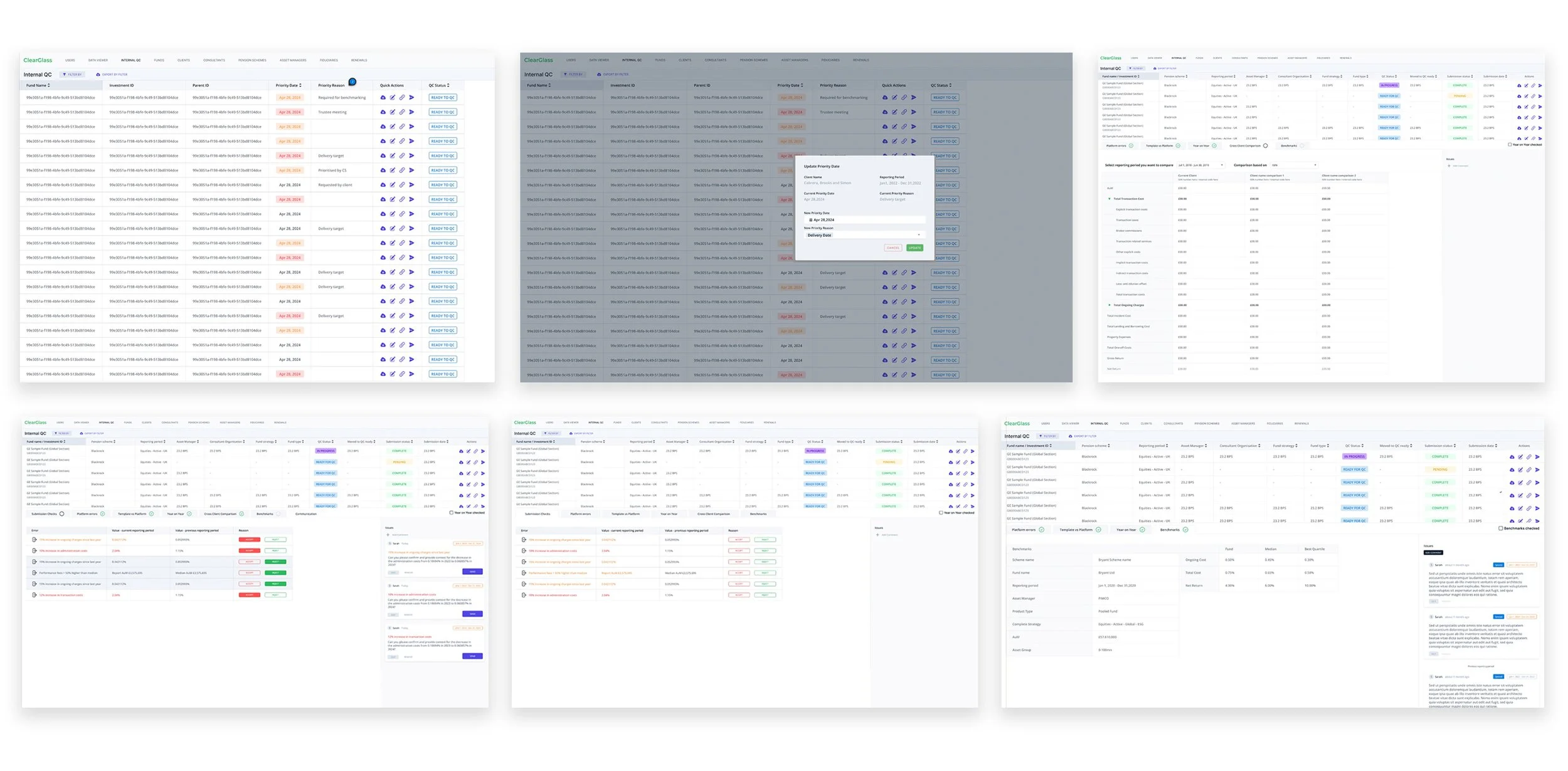Image resolution: width=1568 pixels, height=771 pixels.
Task: Click the ClearGlass logo in the dimmed dialog mockup
Action: coord(538,60)
